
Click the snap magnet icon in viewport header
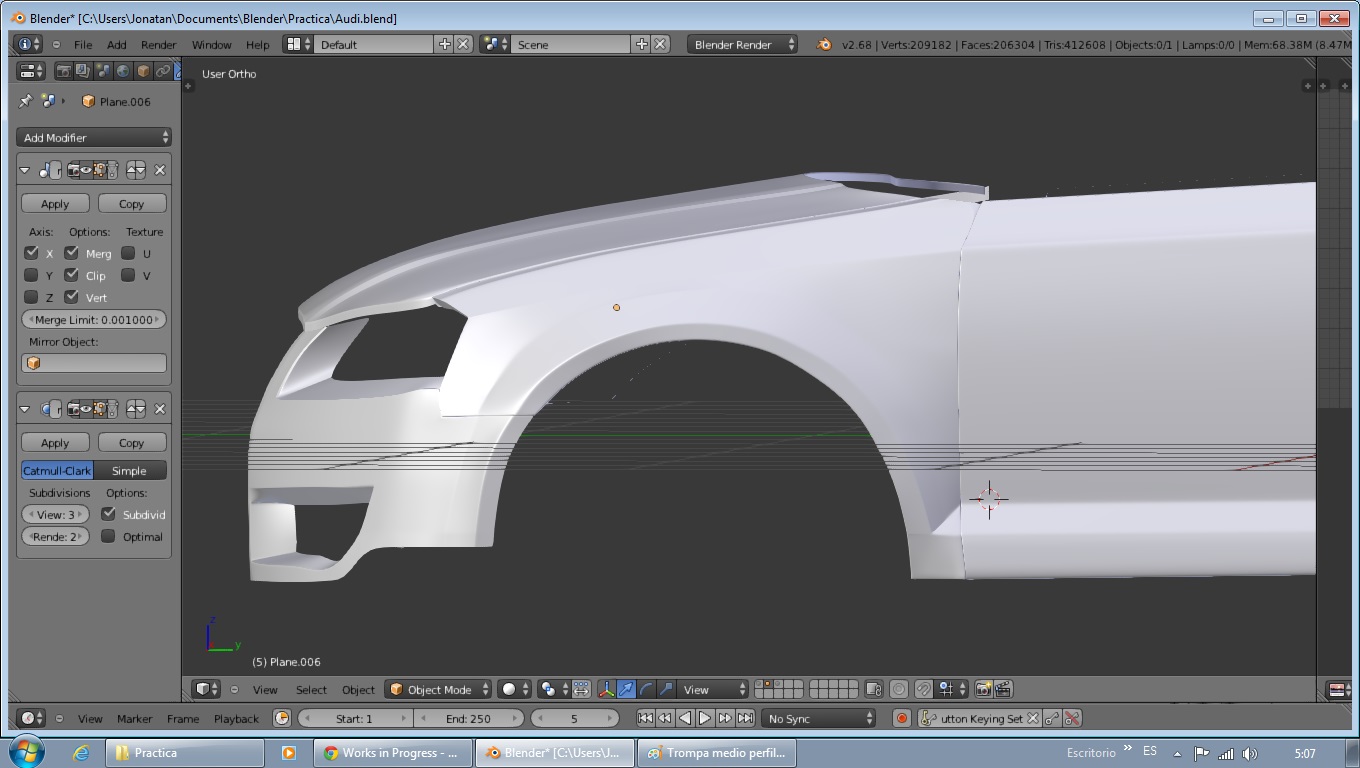coord(924,689)
